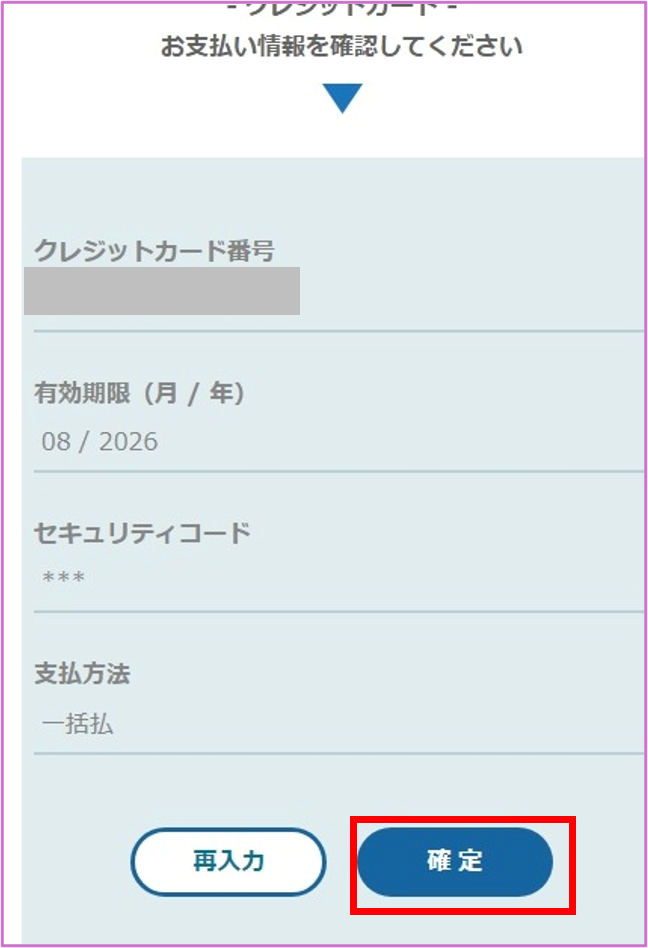Click the partially hidden クレジットカード title
The height and width of the screenshot is (948, 648).
click(x=342, y=6)
